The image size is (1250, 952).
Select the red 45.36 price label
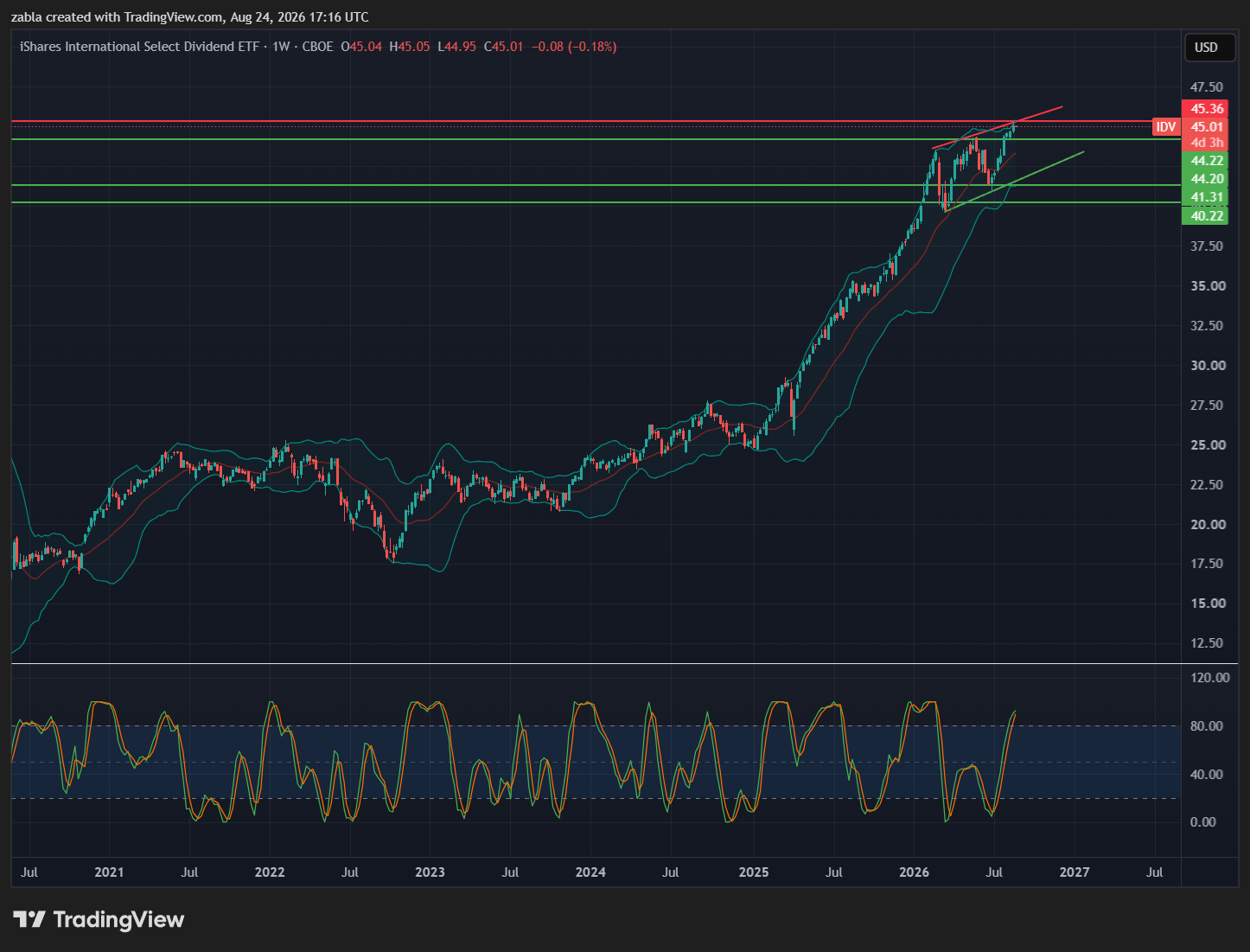pyautogui.click(x=1205, y=109)
